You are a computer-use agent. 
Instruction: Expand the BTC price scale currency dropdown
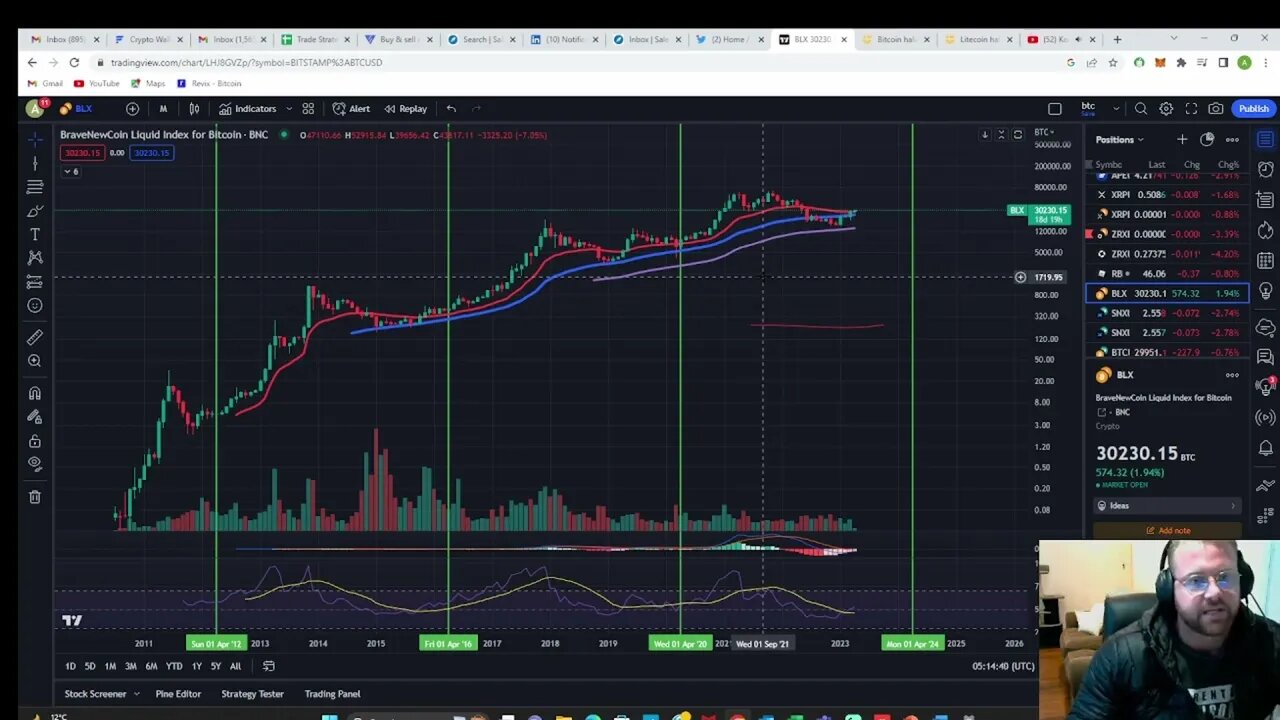click(x=1044, y=132)
